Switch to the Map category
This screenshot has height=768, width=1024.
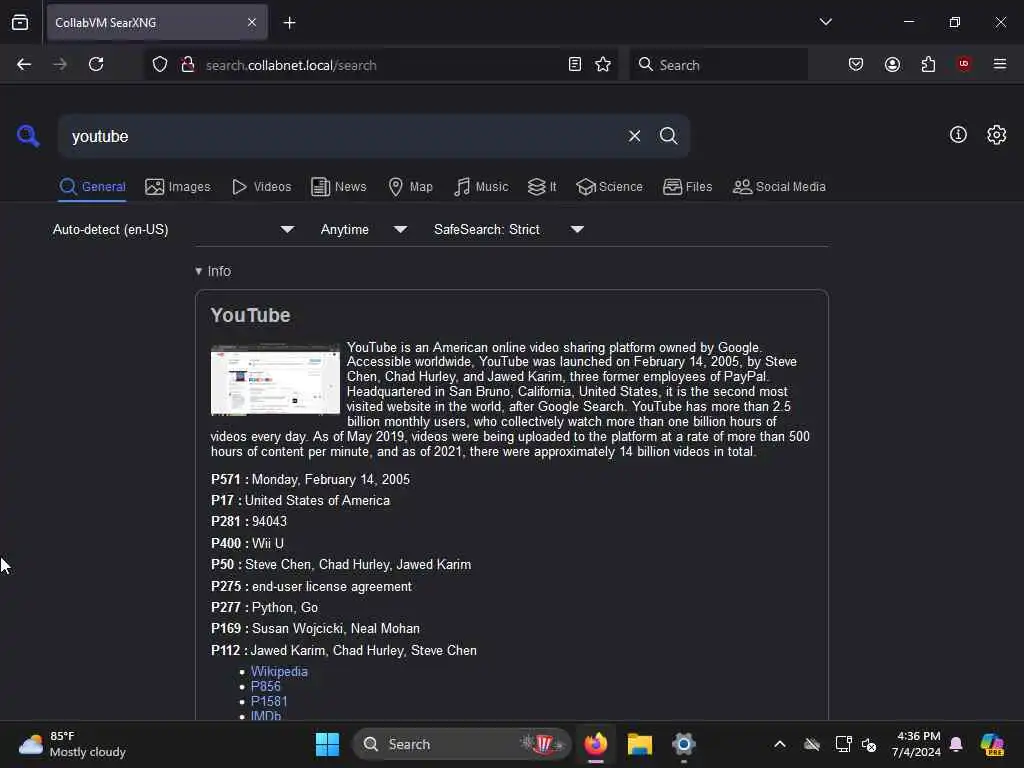(x=410, y=187)
